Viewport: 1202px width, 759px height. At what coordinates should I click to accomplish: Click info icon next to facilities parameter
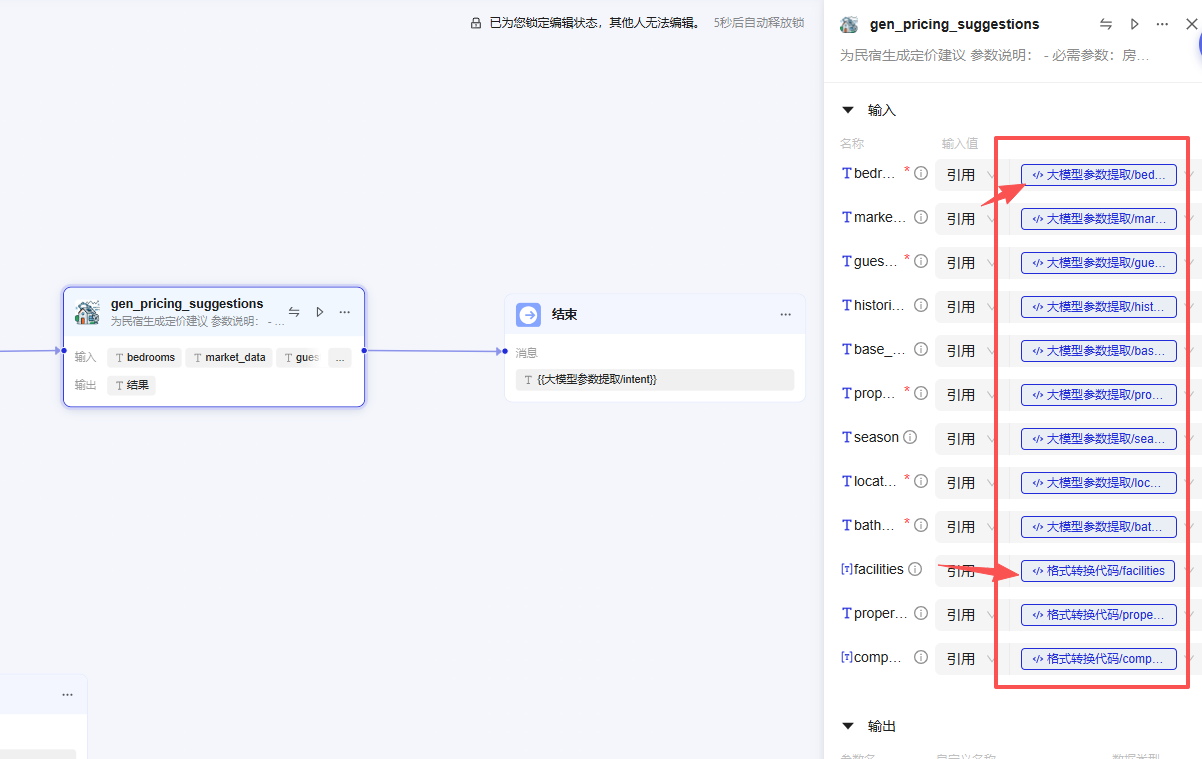click(915, 569)
